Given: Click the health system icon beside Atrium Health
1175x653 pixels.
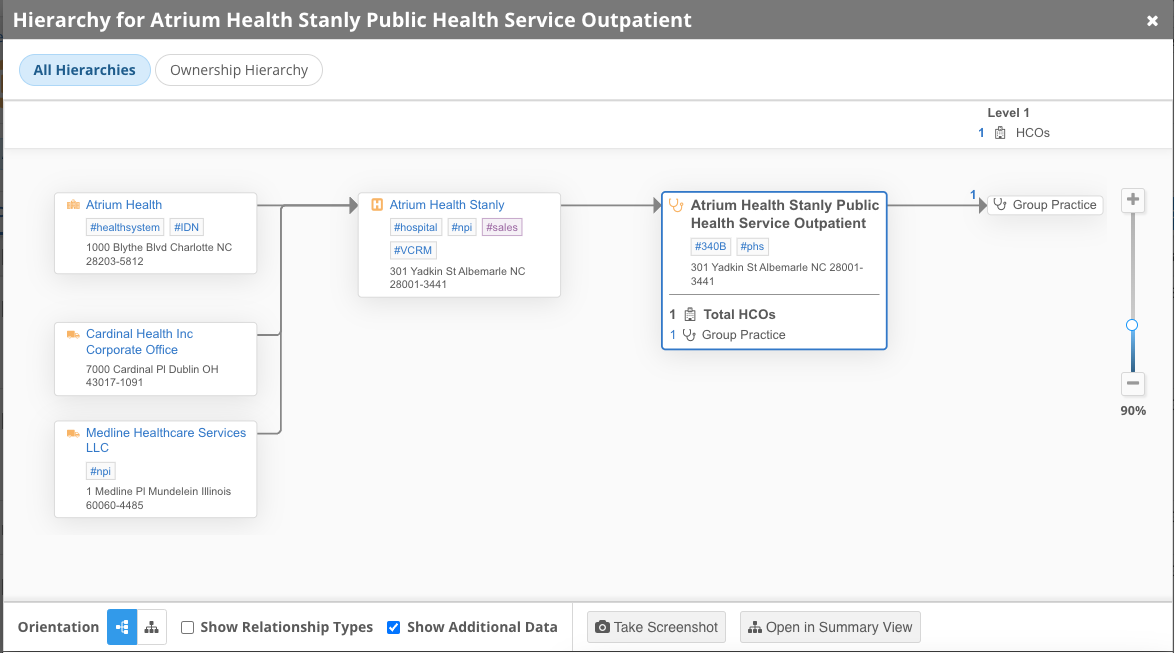Looking at the screenshot, I should click(73, 205).
